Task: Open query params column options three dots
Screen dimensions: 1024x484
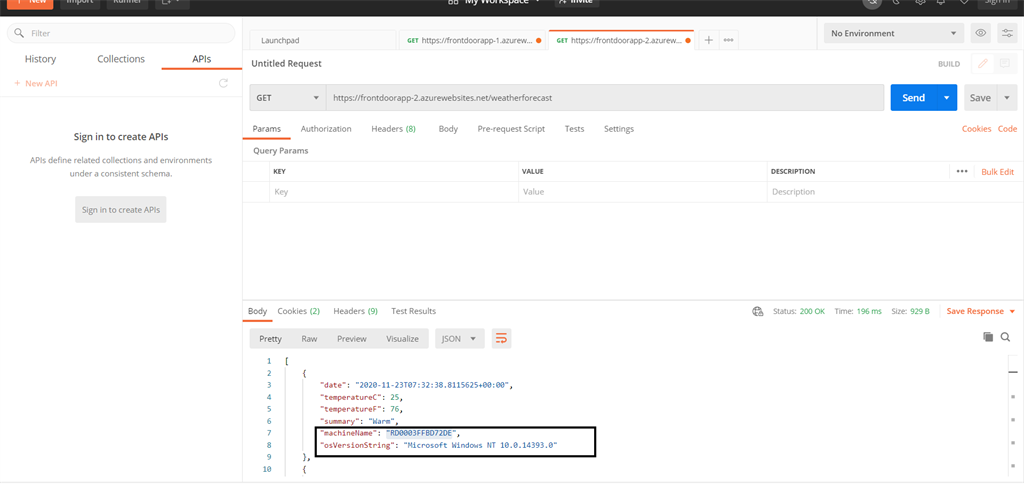Action: coord(961,172)
